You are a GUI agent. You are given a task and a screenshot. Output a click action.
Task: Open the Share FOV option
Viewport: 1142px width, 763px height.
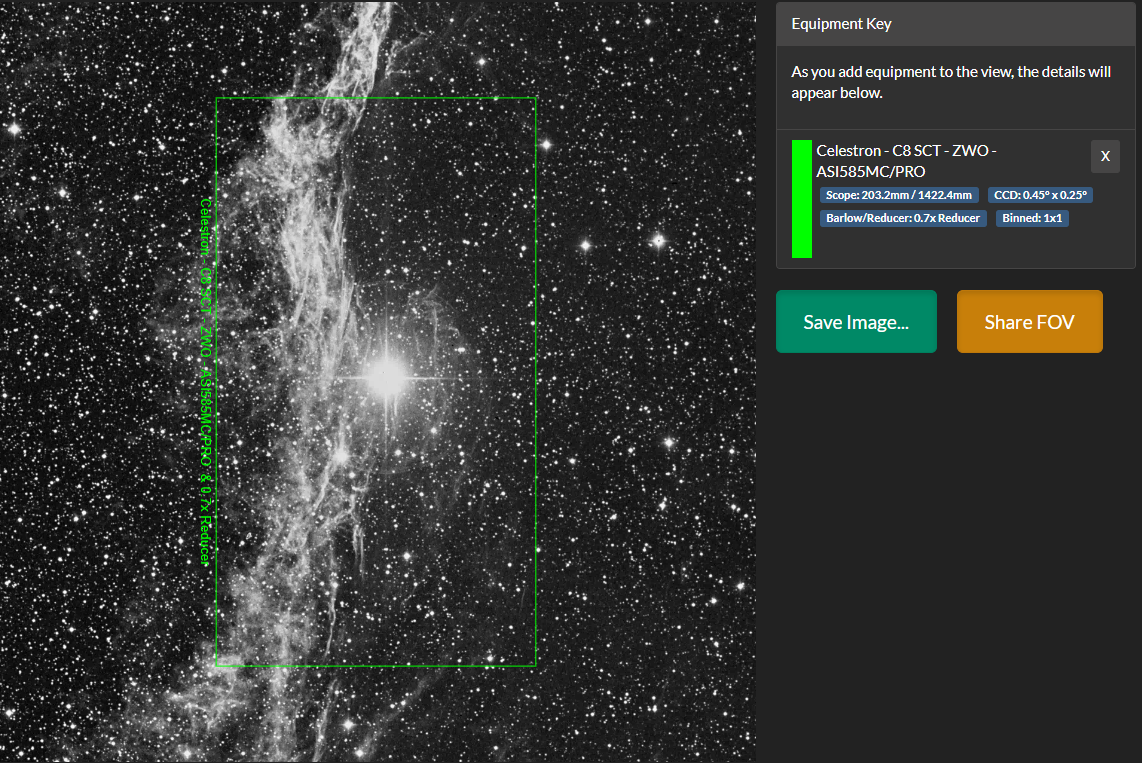tap(1029, 322)
